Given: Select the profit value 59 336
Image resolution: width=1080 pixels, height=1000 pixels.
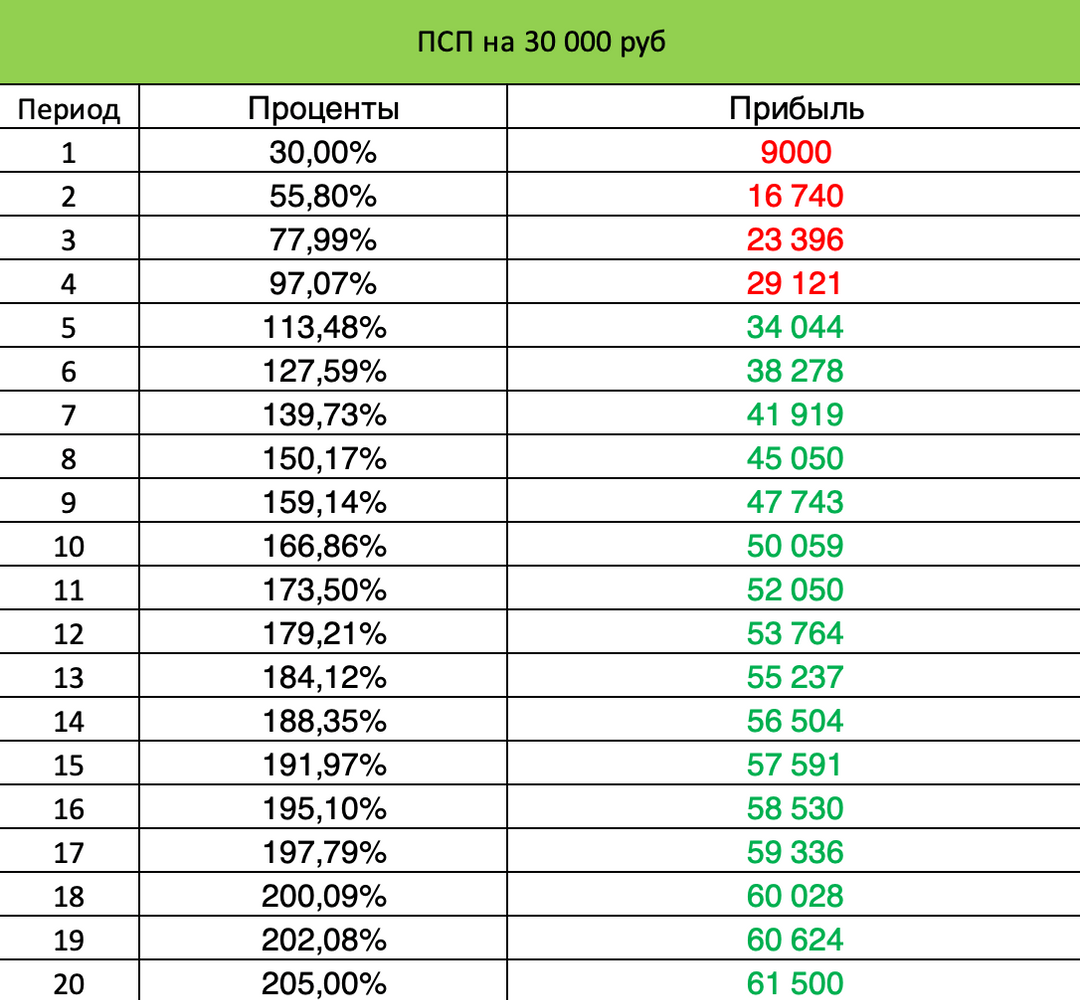Looking at the screenshot, I should coord(795,852).
